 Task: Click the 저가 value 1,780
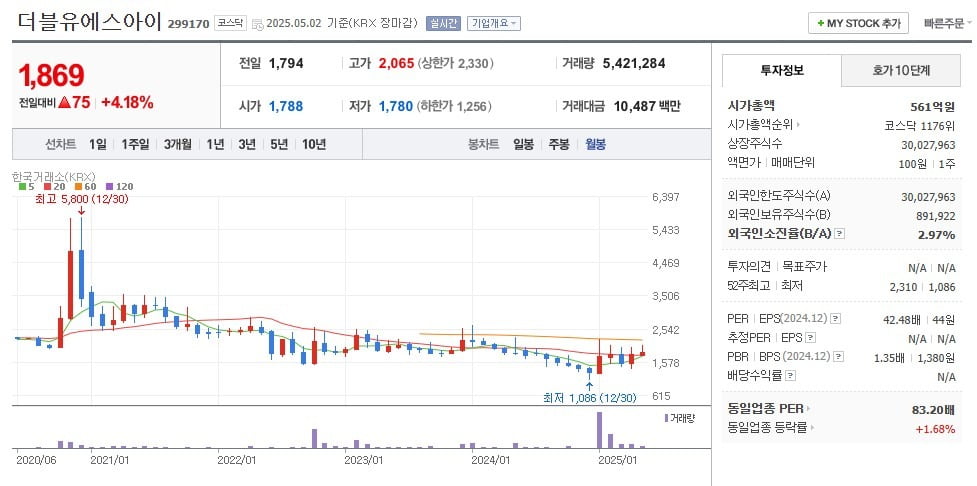(396, 106)
